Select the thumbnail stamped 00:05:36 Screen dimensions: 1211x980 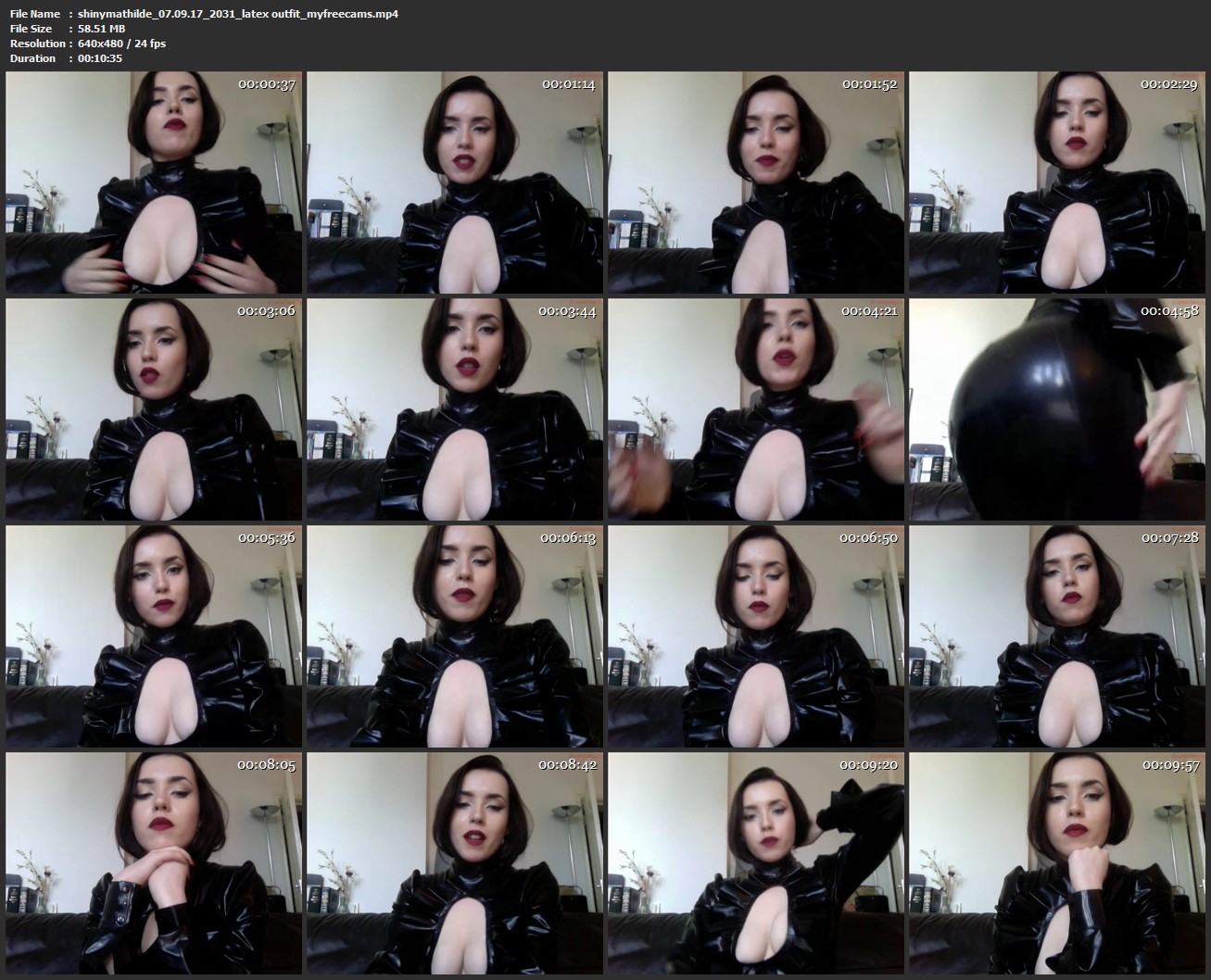click(x=154, y=636)
